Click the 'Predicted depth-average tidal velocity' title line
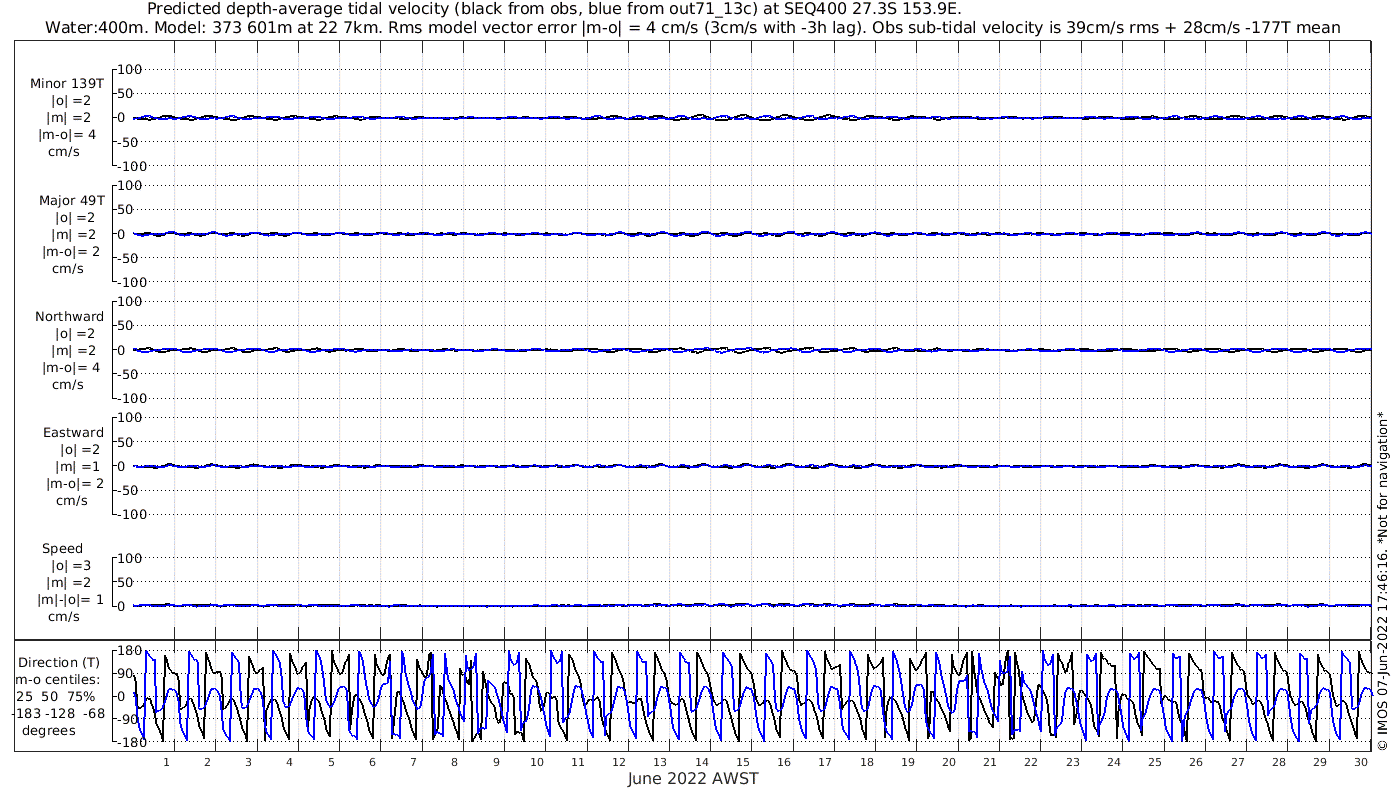Viewport: 1400px width, 800px height. coord(553,9)
